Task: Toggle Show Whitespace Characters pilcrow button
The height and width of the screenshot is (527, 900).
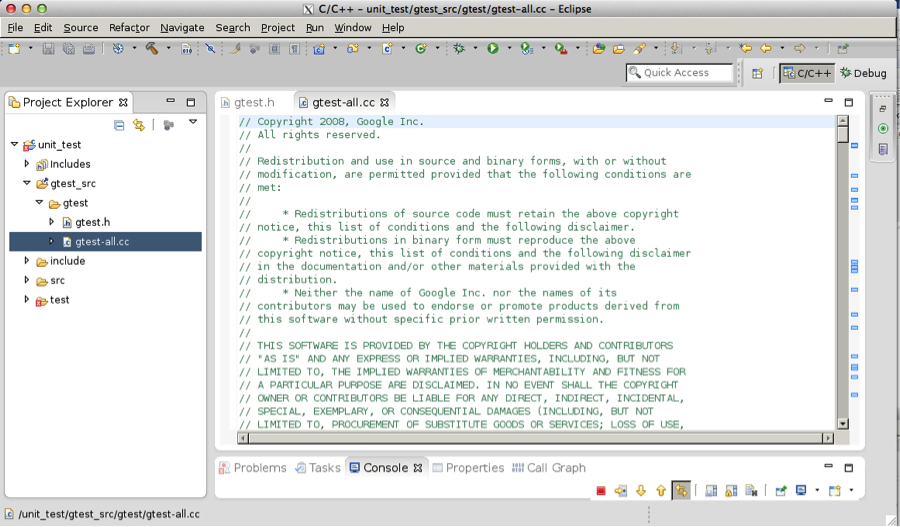Action: pos(294,49)
